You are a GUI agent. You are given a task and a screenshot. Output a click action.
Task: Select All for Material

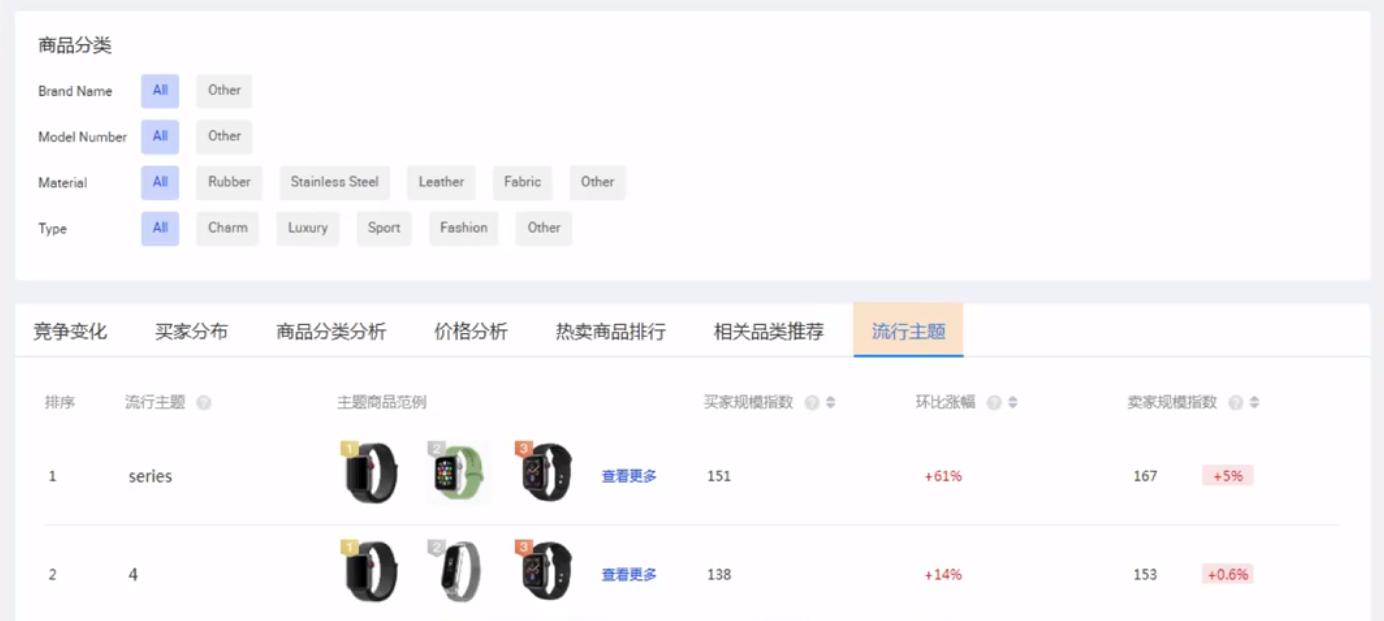click(160, 183)
